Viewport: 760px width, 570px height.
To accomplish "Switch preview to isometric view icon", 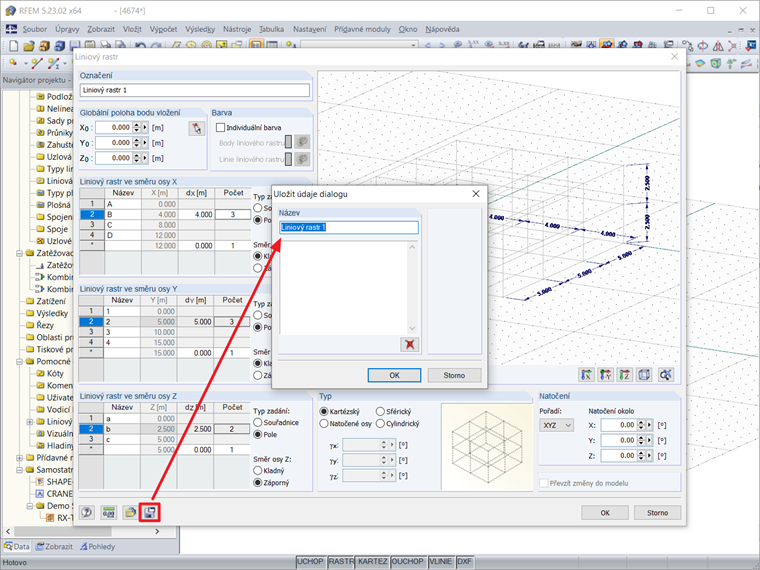I will (x=644, y=374).
